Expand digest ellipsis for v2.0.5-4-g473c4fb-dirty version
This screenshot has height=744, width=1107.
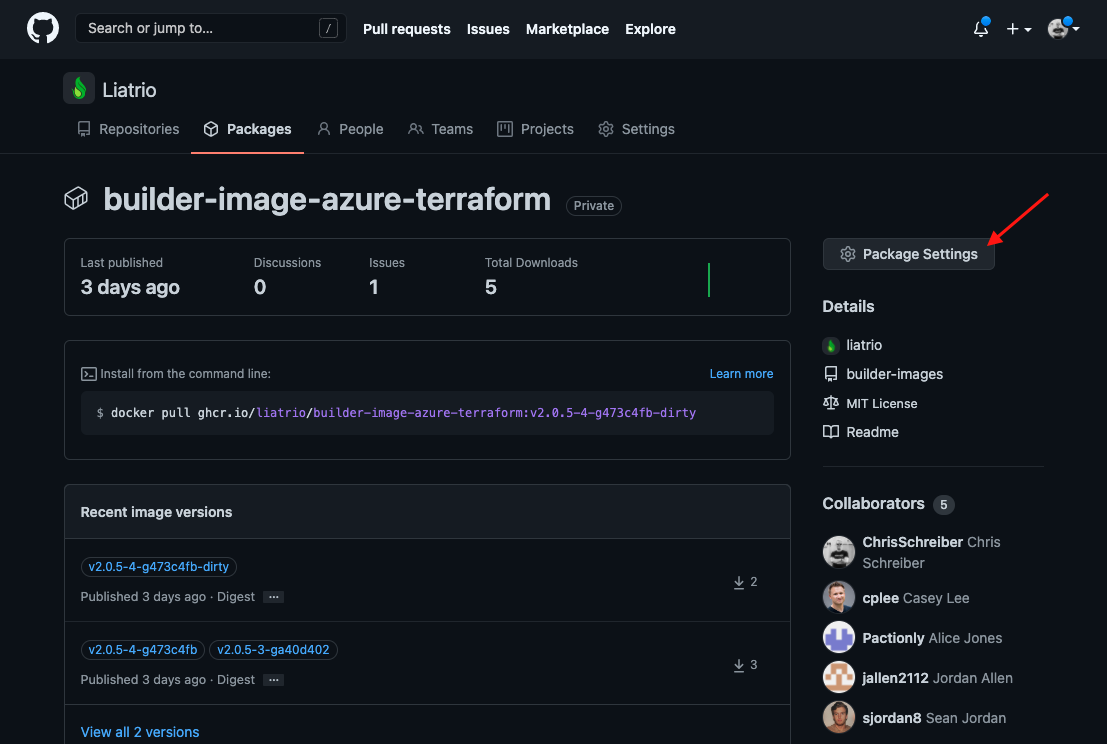point(273,597)
